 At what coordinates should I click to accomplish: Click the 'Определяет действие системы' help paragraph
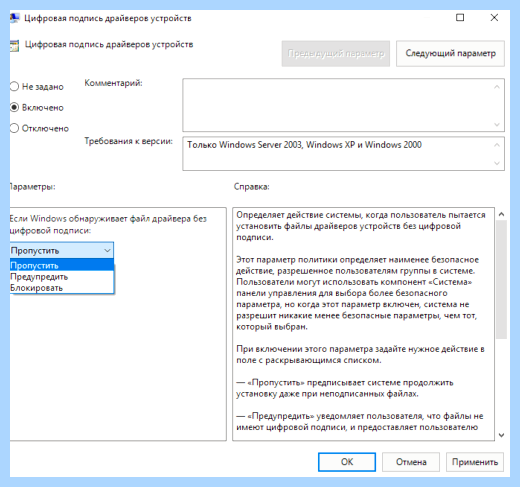pyautogui.click(x=361, y=226)
